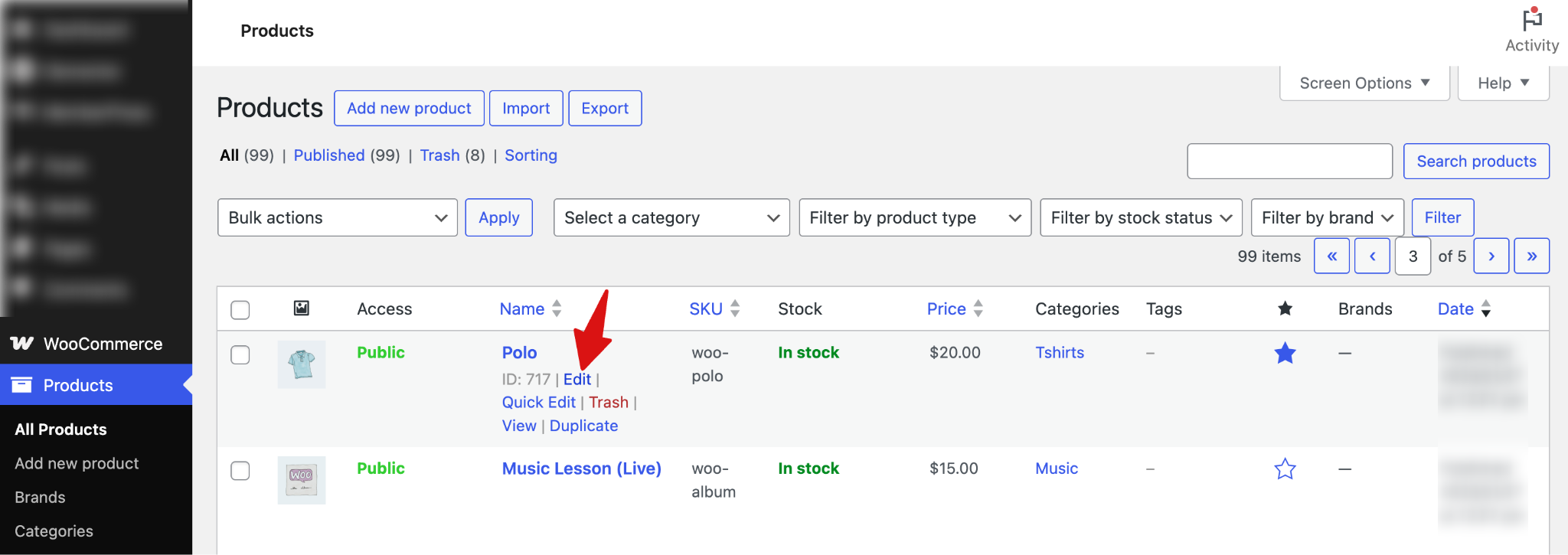Click the Import button
The width and height of the screenshot is (1568, 555).
(x=526, y=108)
